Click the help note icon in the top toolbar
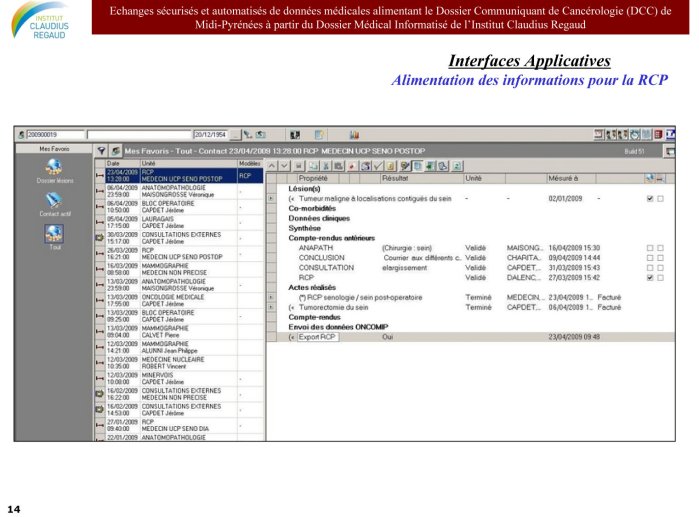Image resolution: width=699 pixels, height=517 pixels. pyautogui.click(x=319, y=135)
